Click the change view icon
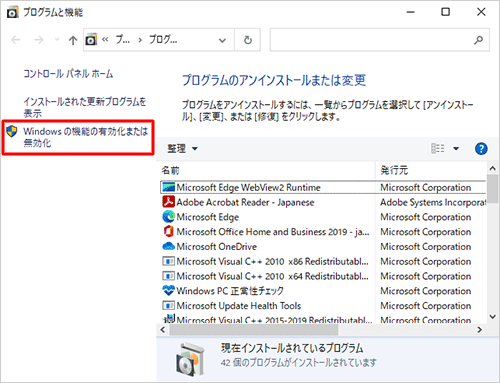The image size is (500, 383). pyautogui.click(x=438, y=148)
